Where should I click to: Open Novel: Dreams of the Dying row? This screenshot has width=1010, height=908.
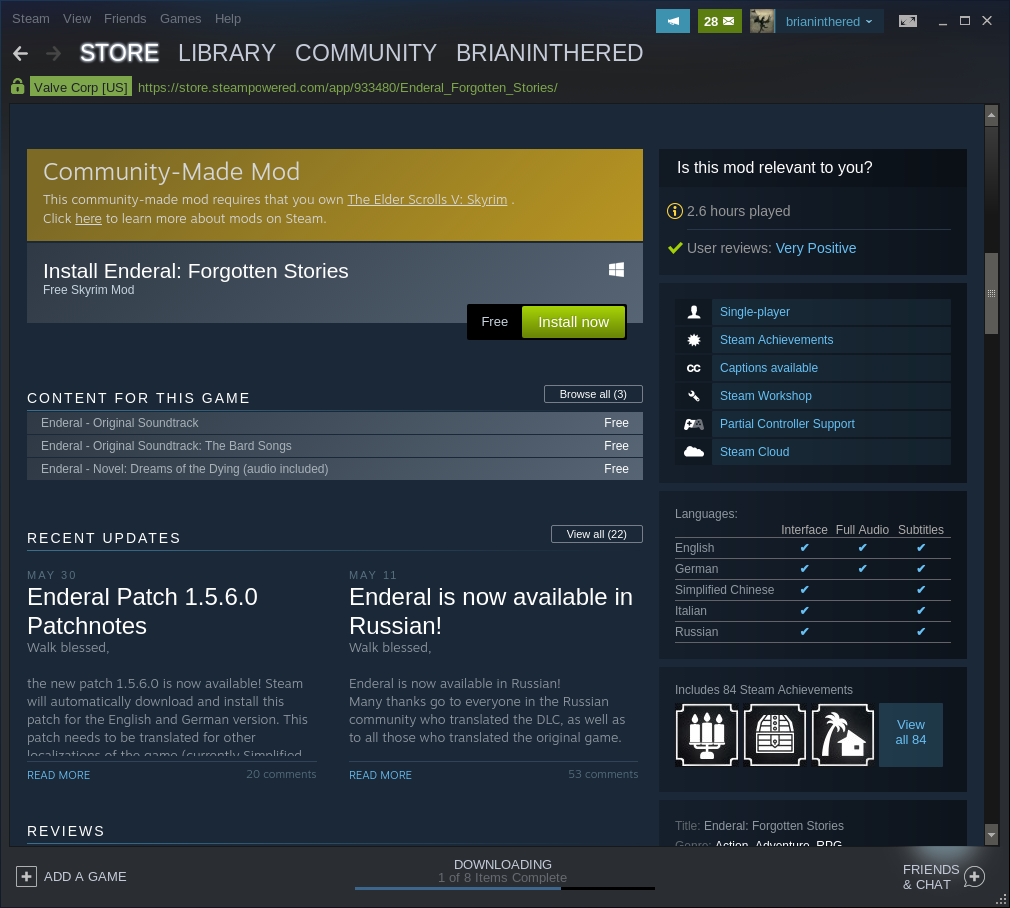click(335, 469)
